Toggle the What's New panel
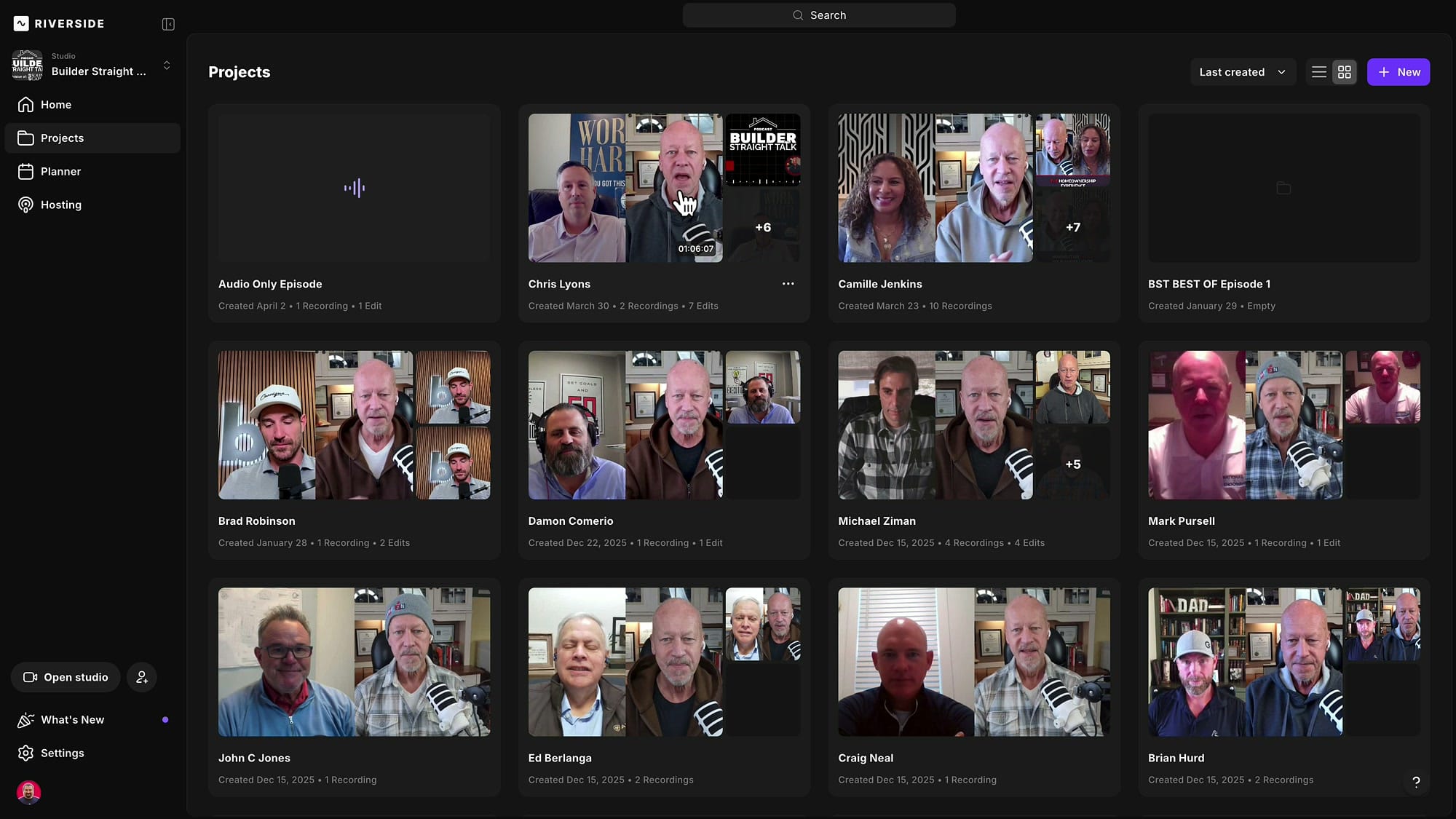Viewport: 1456px width, 819px height. [71, 719]
